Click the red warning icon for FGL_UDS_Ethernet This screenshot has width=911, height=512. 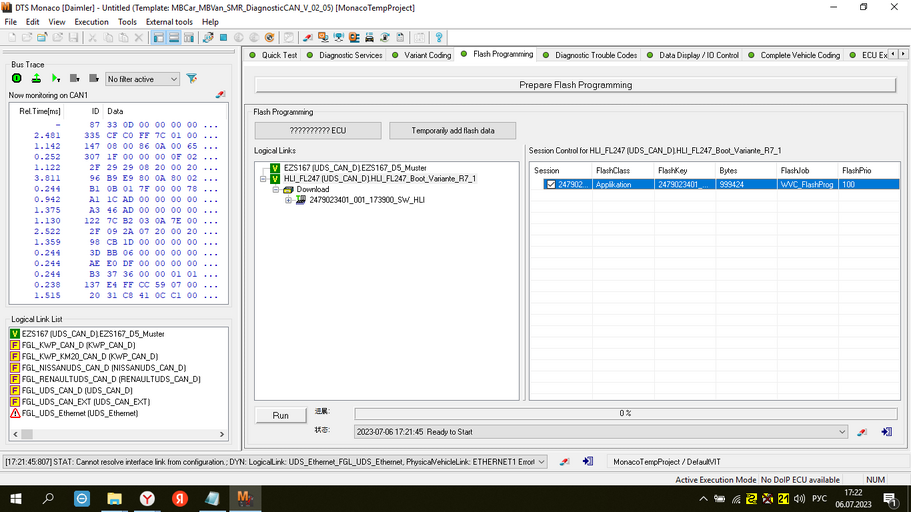tap(15, 413)
